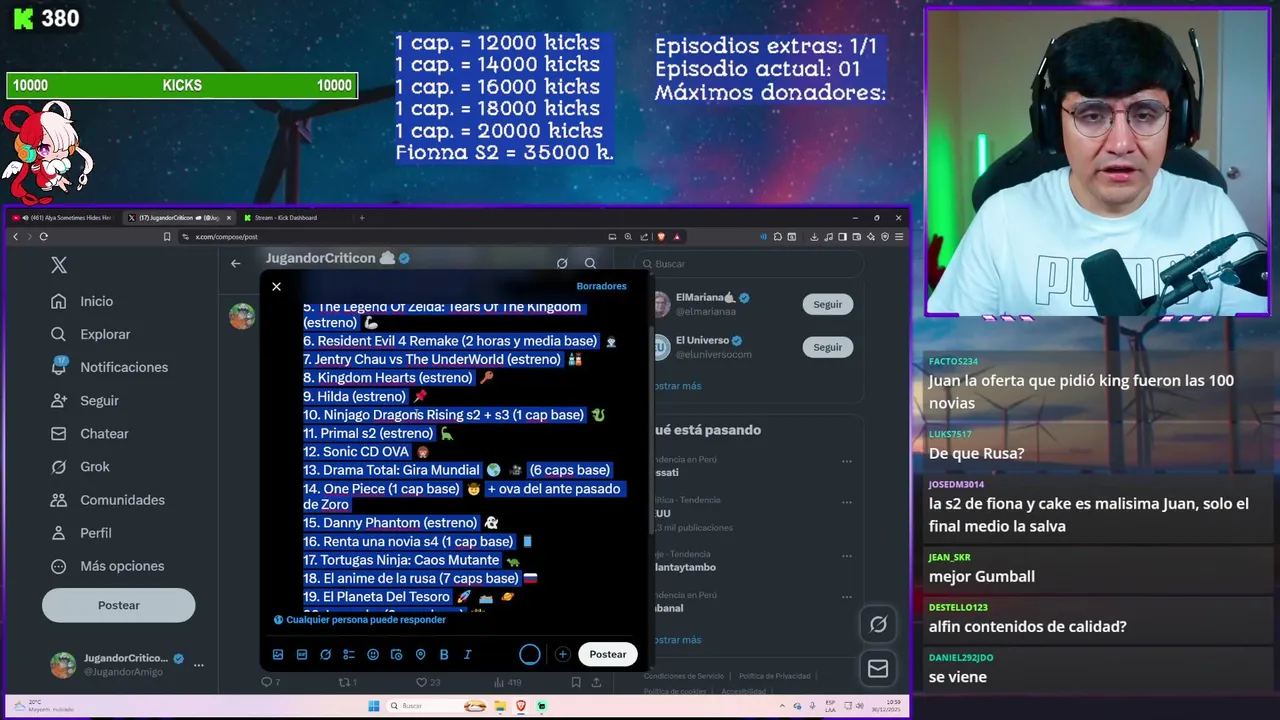The height and width of the screenshot is (720, 1280).
Task: Add an image to the post
Action: pos(278,654)
